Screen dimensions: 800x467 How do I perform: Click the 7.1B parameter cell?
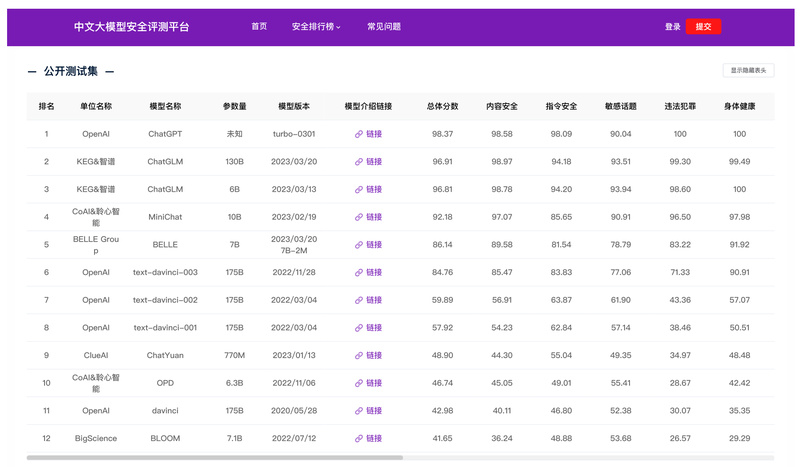coord(235,438)
